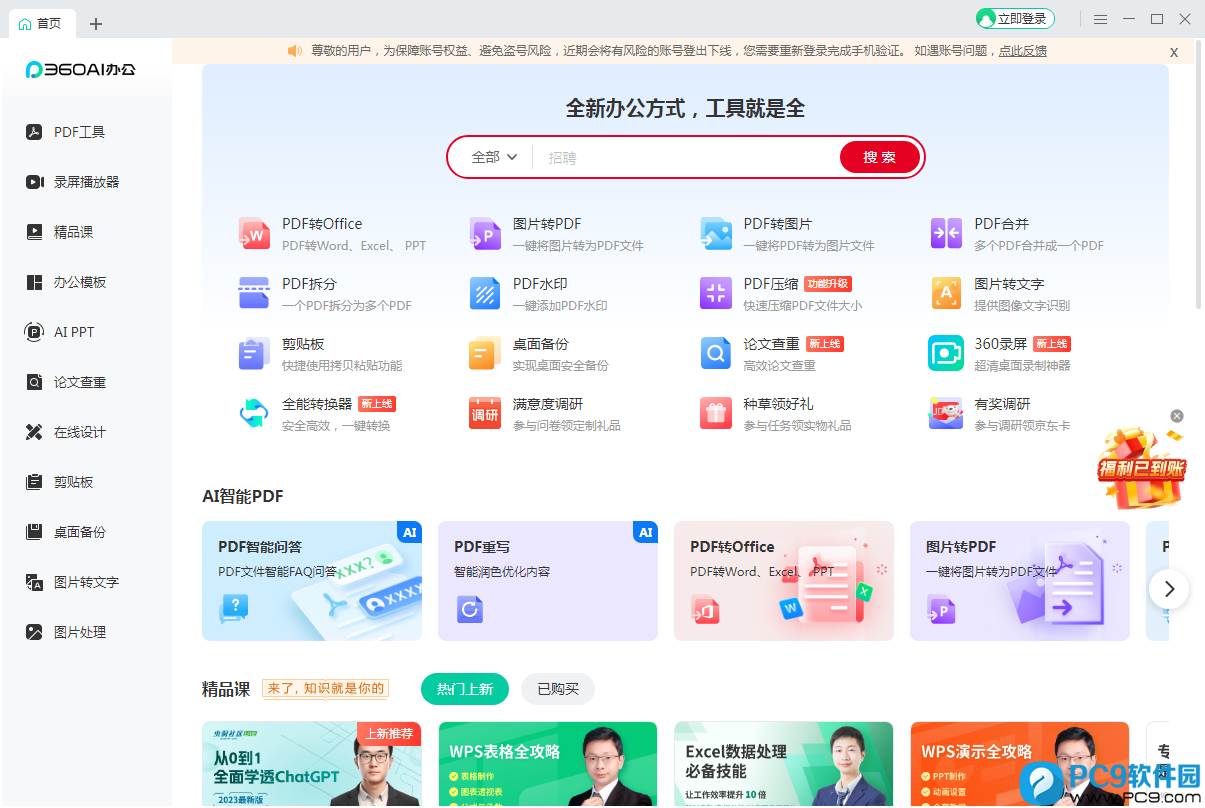1205x808 pixels.
Task: Open 在线设计 in the sidebar
Action: click(x=66, y=432)
